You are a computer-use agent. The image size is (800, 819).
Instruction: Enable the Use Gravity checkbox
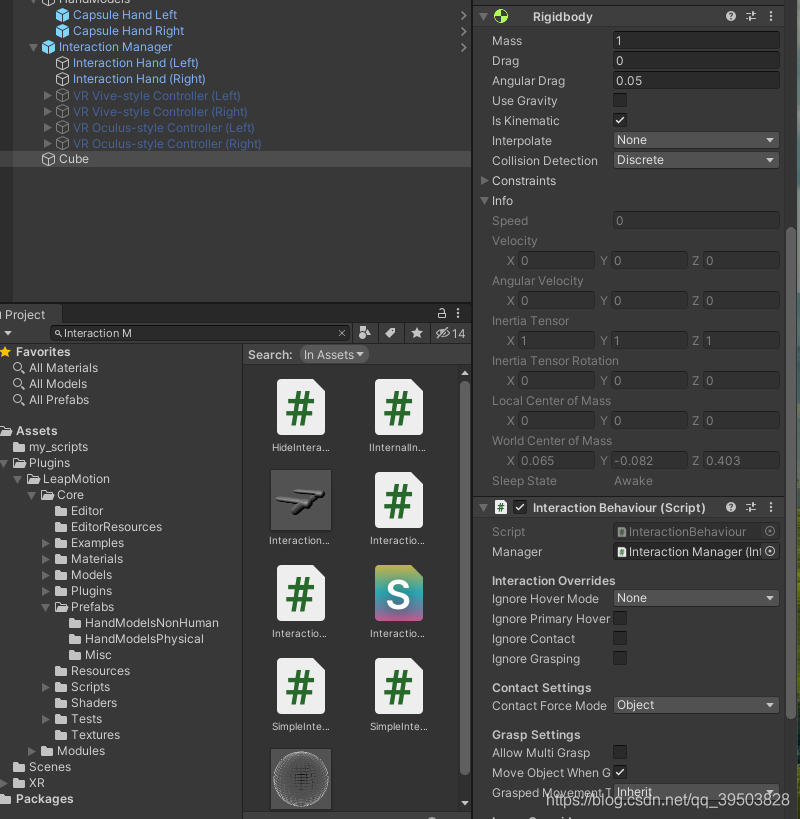(620, 100)
